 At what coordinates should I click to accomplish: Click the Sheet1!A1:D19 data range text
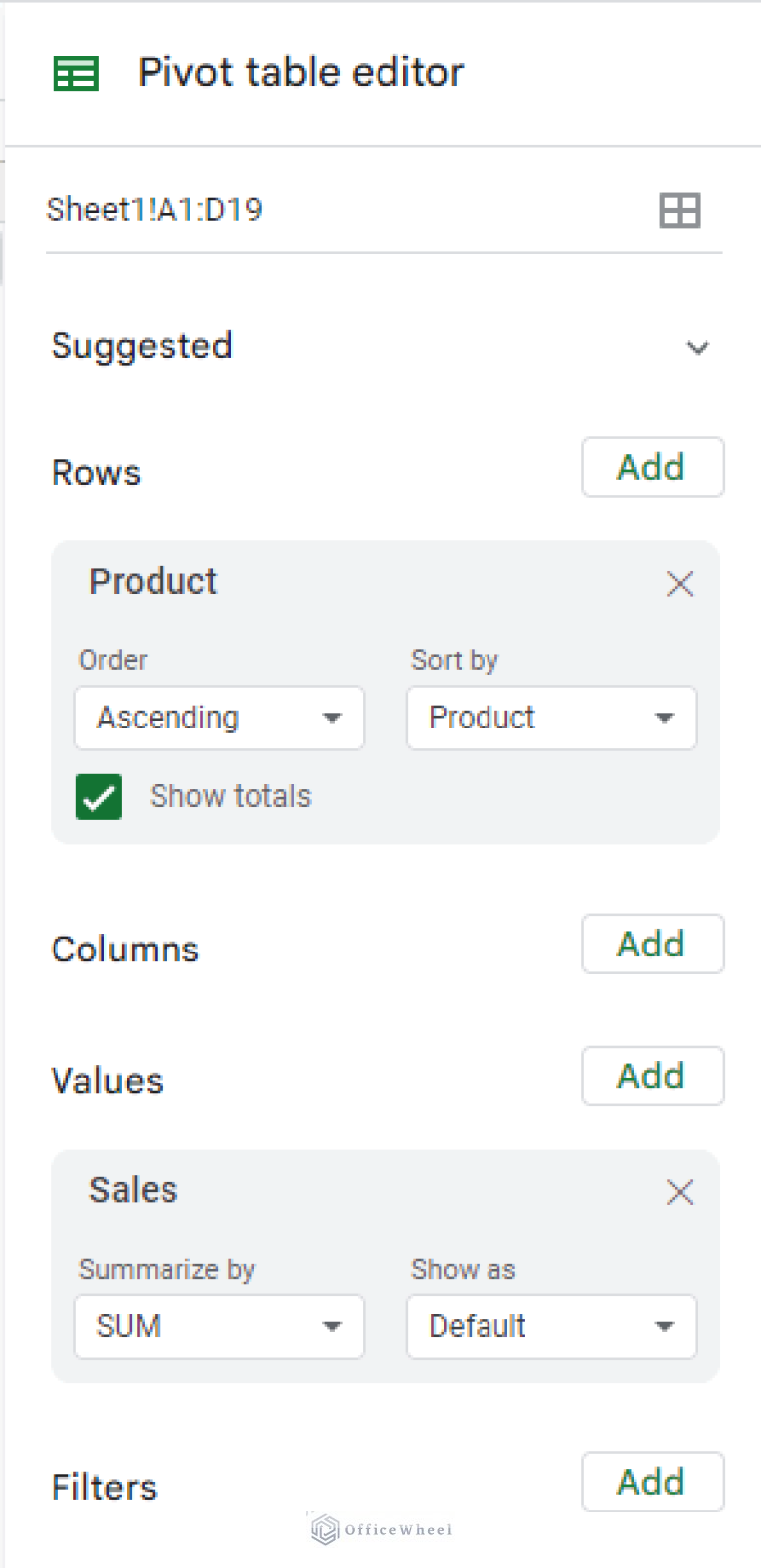(155, 209)
